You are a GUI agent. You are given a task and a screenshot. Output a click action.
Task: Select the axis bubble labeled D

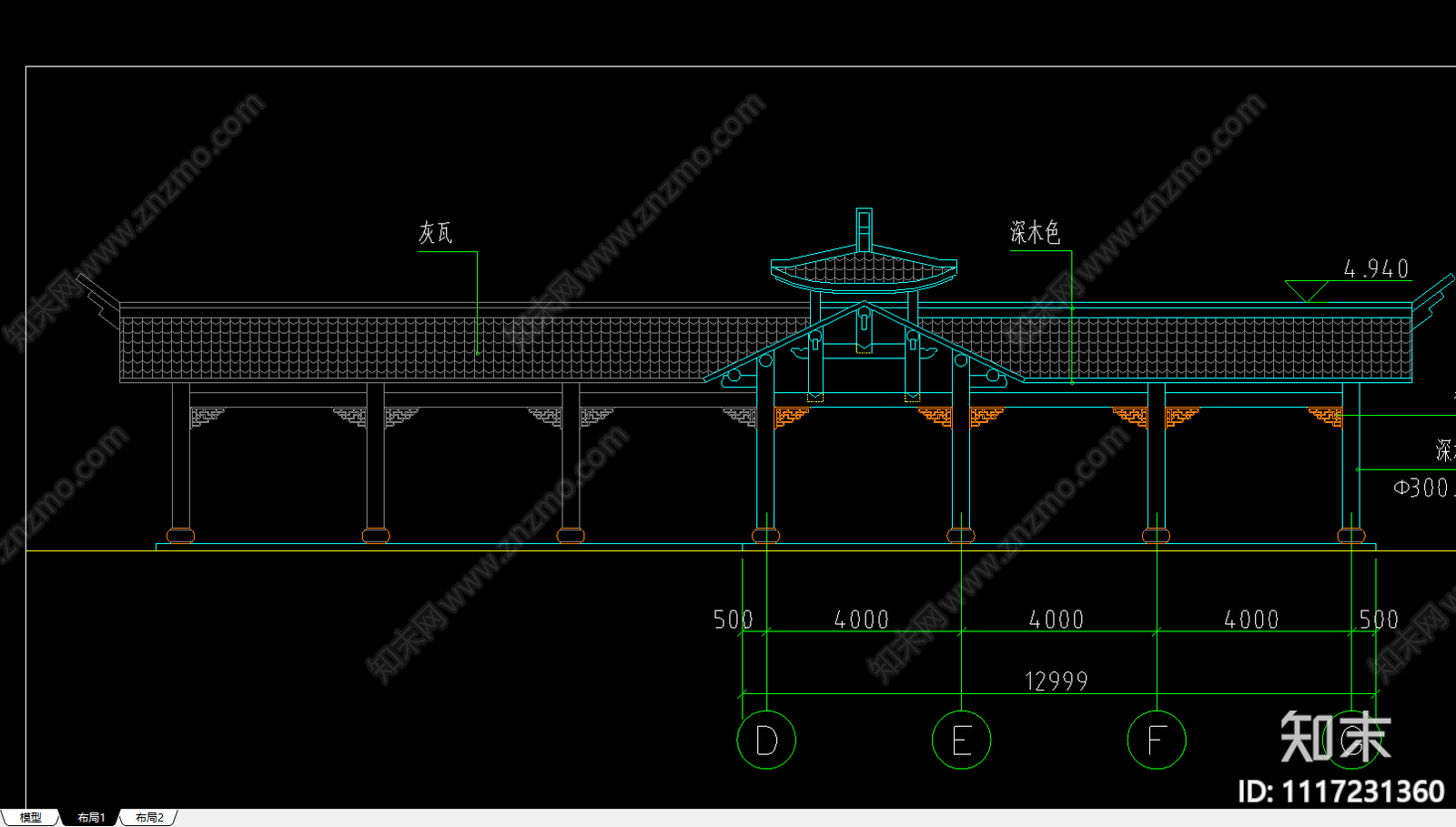[766, 740]
